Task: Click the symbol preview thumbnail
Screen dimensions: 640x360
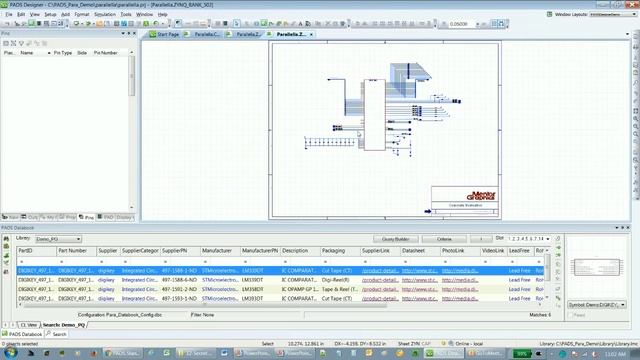Action: click(597, 267)
